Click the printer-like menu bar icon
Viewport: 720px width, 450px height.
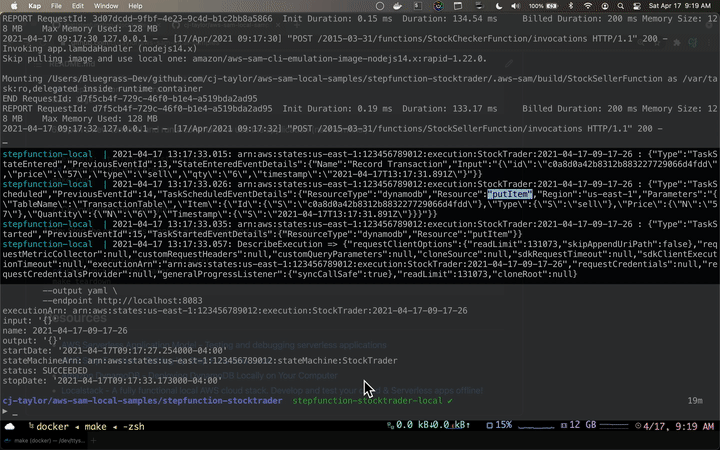tap(479, 6)
